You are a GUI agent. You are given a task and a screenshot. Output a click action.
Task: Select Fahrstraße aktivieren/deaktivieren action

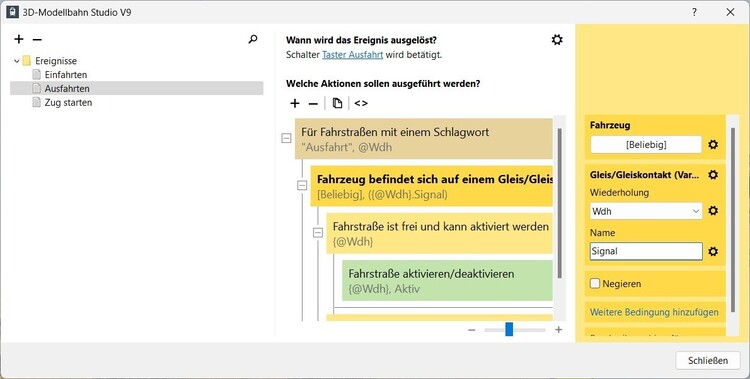pyautogui.click(x=447, y=280)
